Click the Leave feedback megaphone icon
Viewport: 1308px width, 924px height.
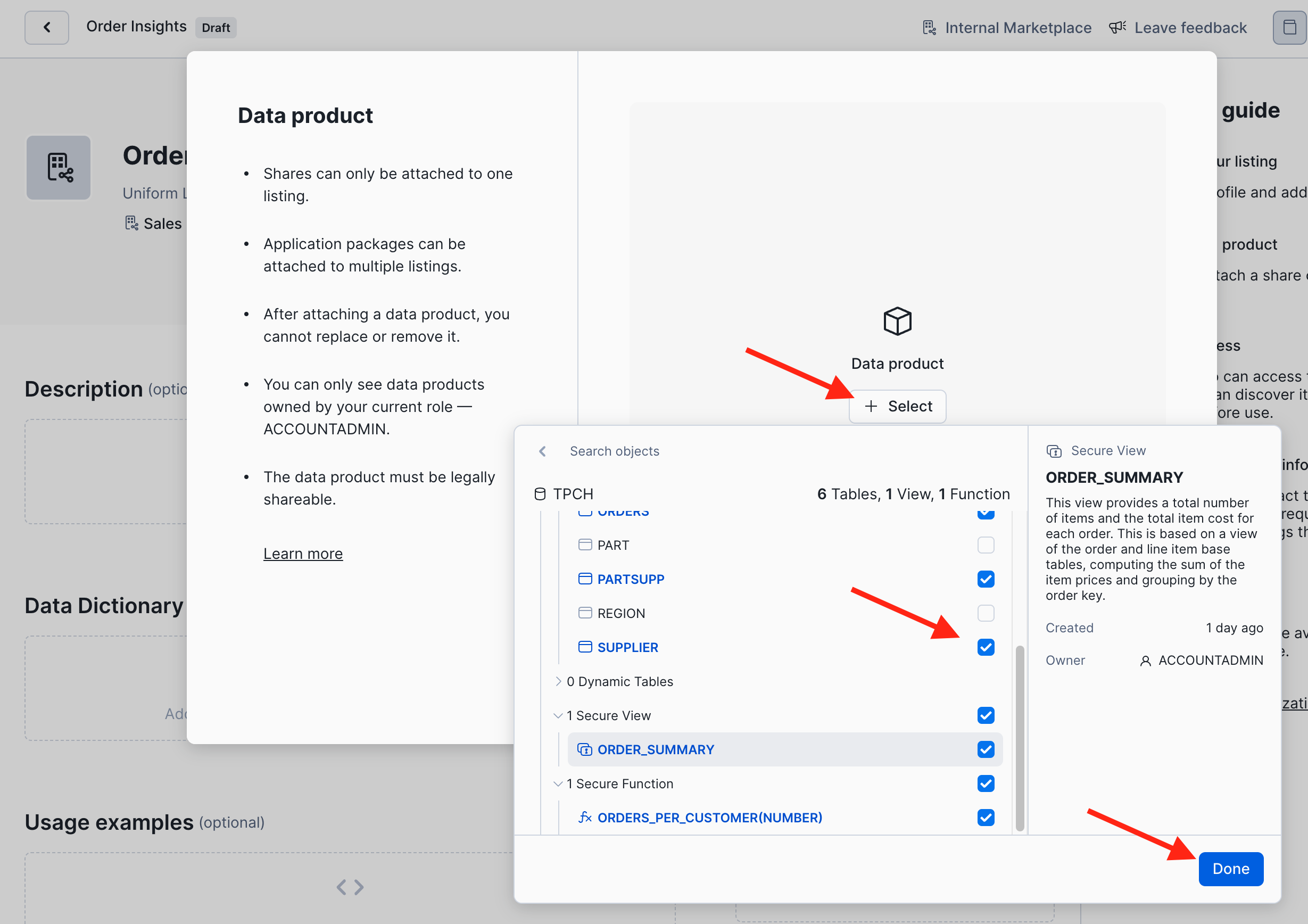pyautogui.click(x=1117, y=27)
